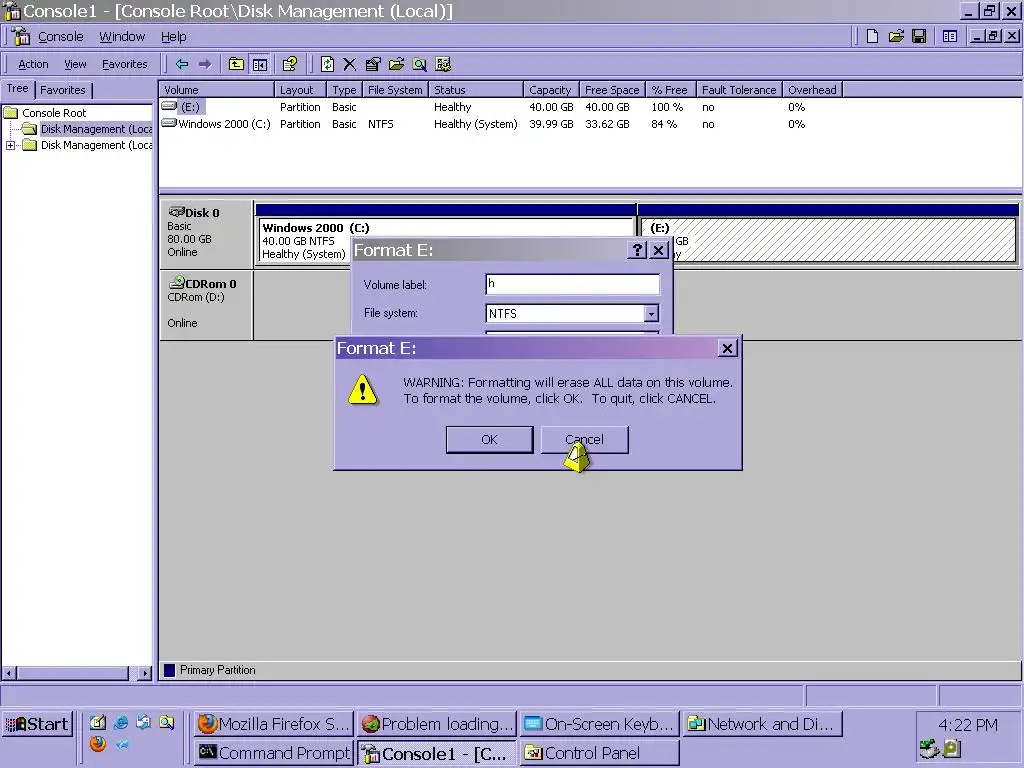Click the scroll right arrow in the tree pane
The width and height of the screenshot is (1024, 768).
(144, 673)
